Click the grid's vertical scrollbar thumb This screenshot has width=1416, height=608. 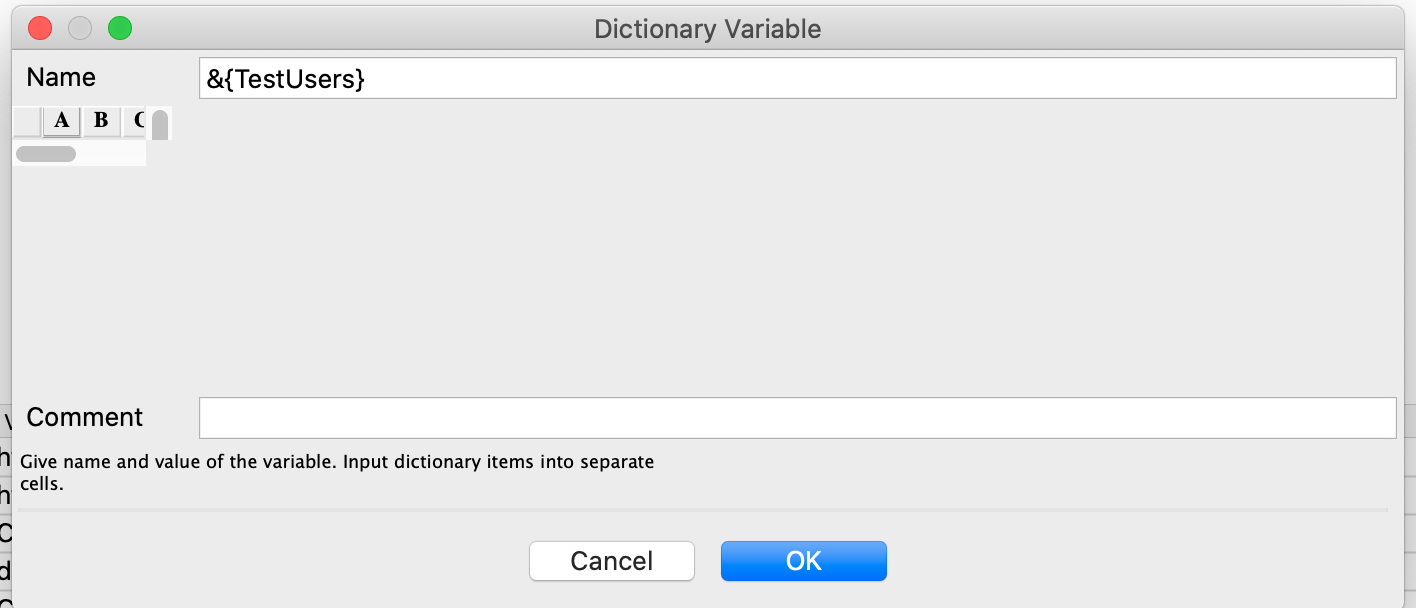point(159,124)
